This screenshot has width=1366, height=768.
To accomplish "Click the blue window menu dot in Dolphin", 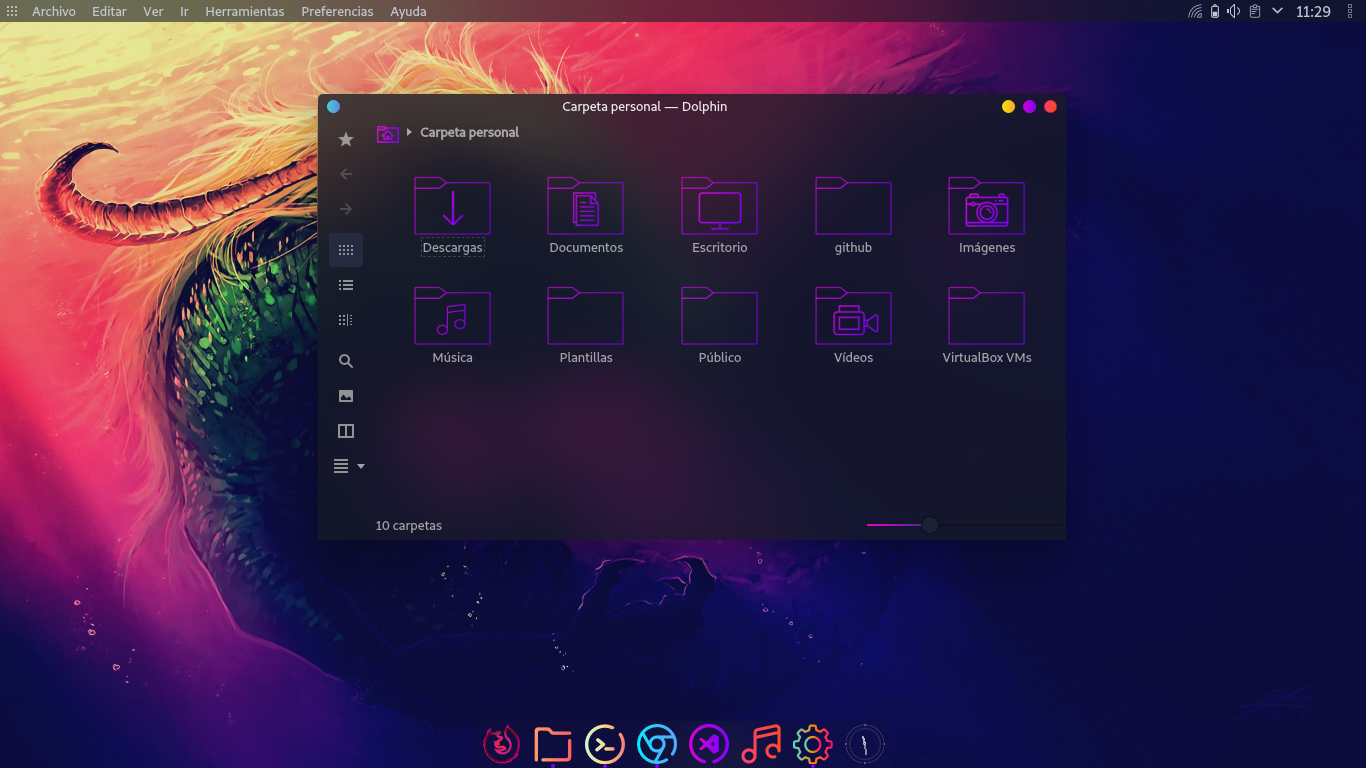I will click(334, 106).
